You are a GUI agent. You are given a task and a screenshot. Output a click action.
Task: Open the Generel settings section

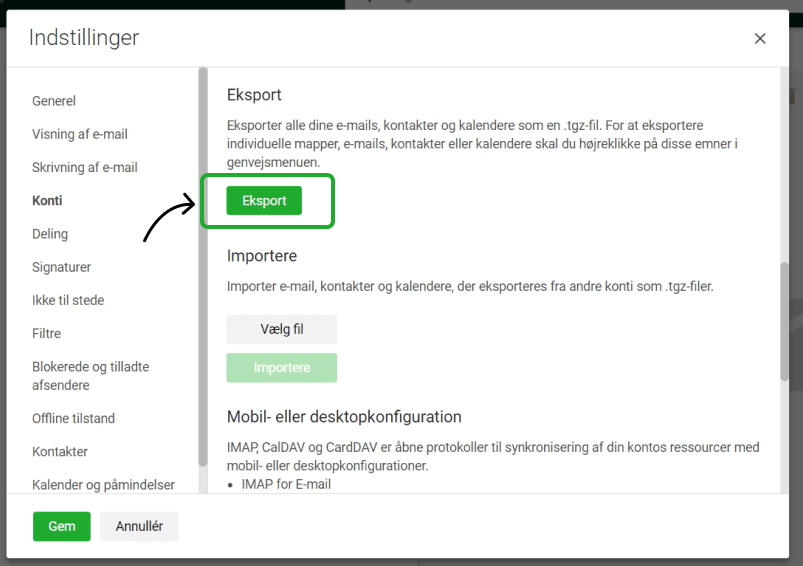pyautogui.click(x=54, y=101)
